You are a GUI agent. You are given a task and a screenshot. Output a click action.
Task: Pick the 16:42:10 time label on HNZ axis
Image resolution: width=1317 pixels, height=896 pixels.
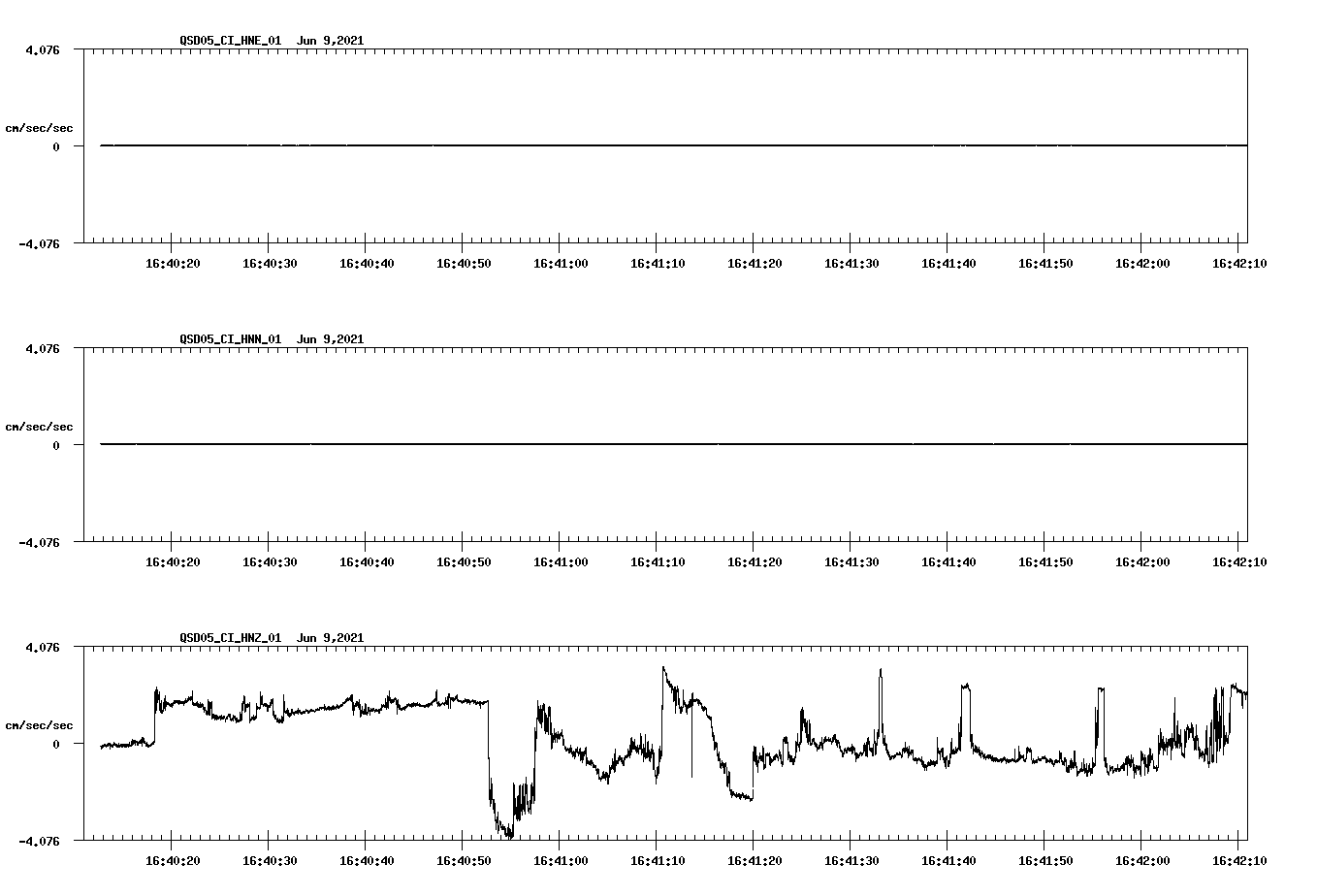(x=1239, y=861)
